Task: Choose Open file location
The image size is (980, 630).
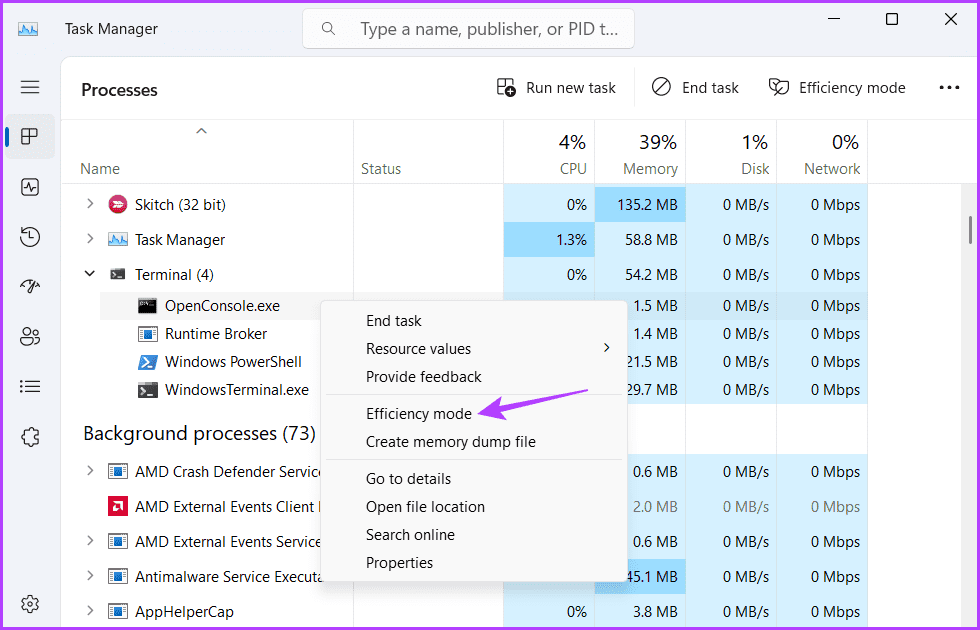Action: 476,507
